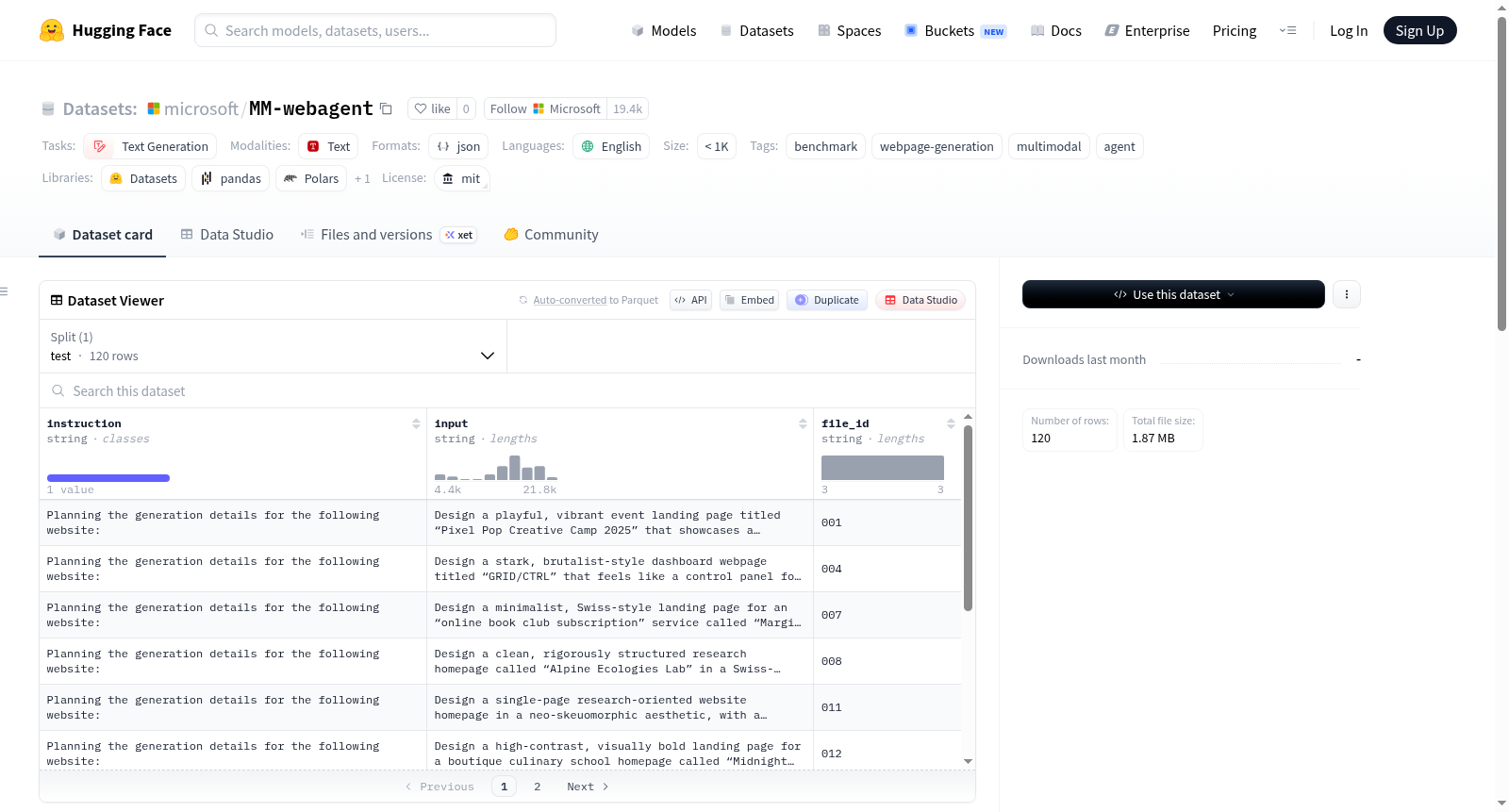1509x812 pixels.
Task: Click the row with file_id 004
Action: click(500, 569)
